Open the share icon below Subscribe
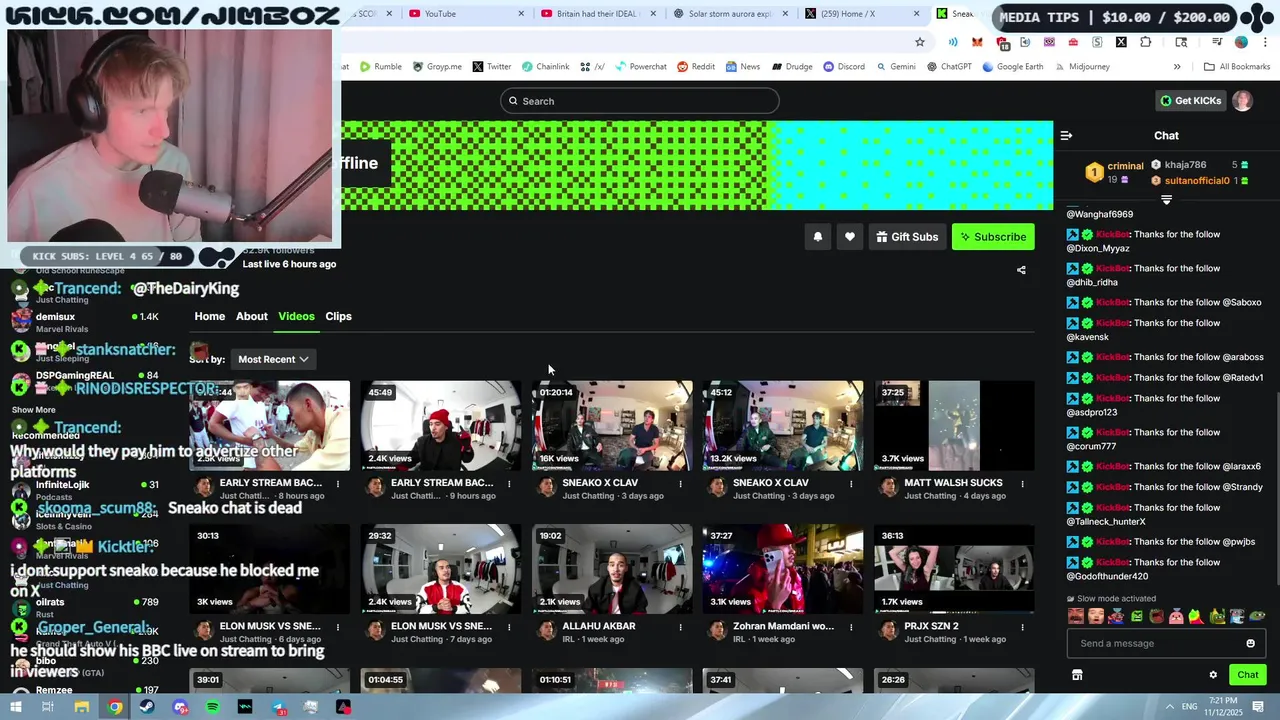The width and height of the screenshot is (1280, 720). 1021,270
